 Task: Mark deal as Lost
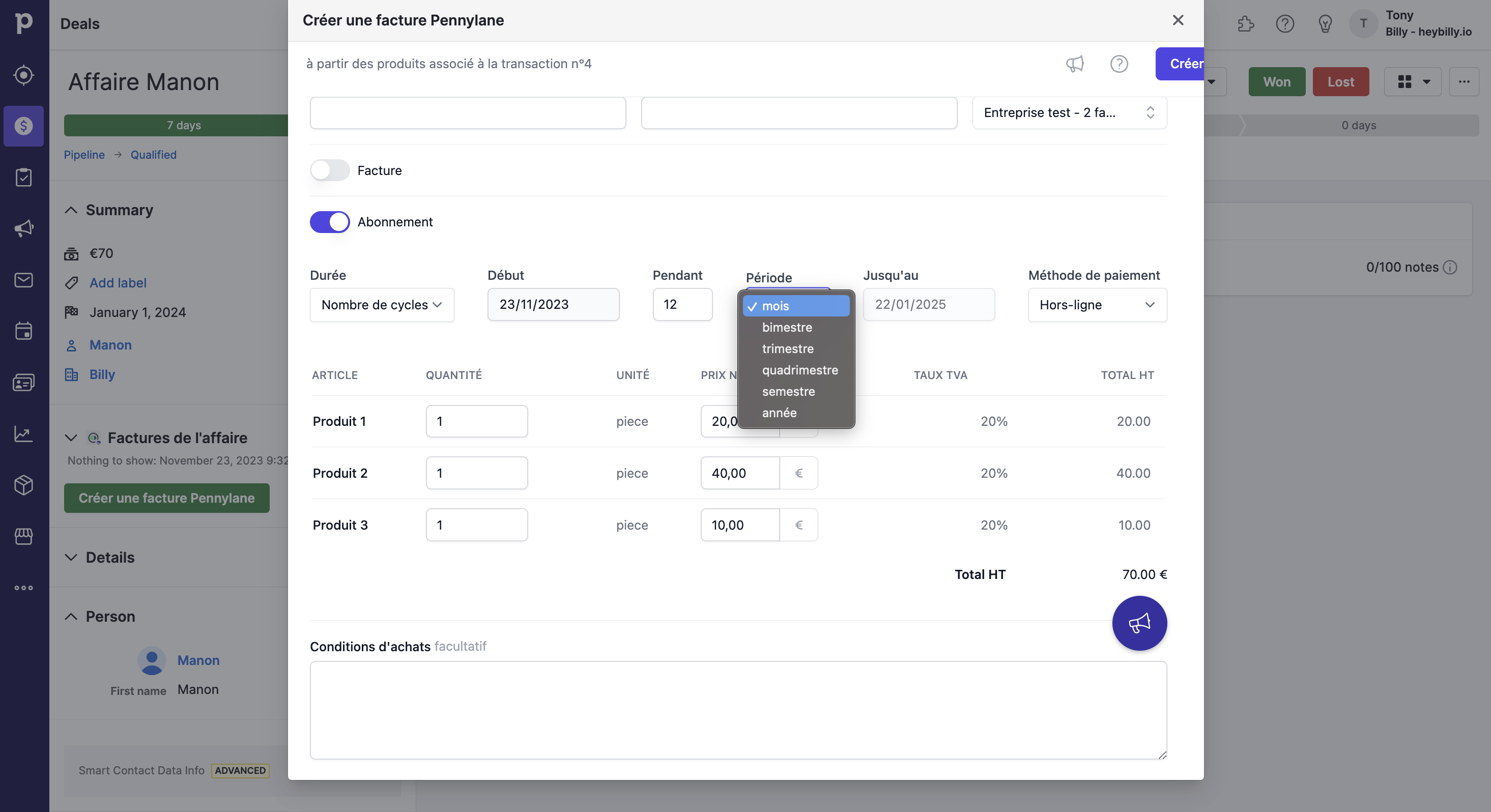tap(1340, 81)
